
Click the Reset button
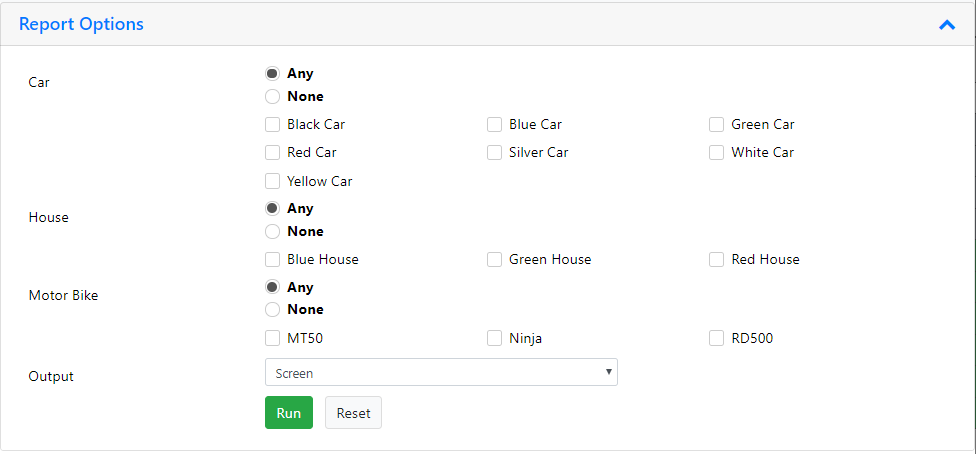click(x=353, y=412)
